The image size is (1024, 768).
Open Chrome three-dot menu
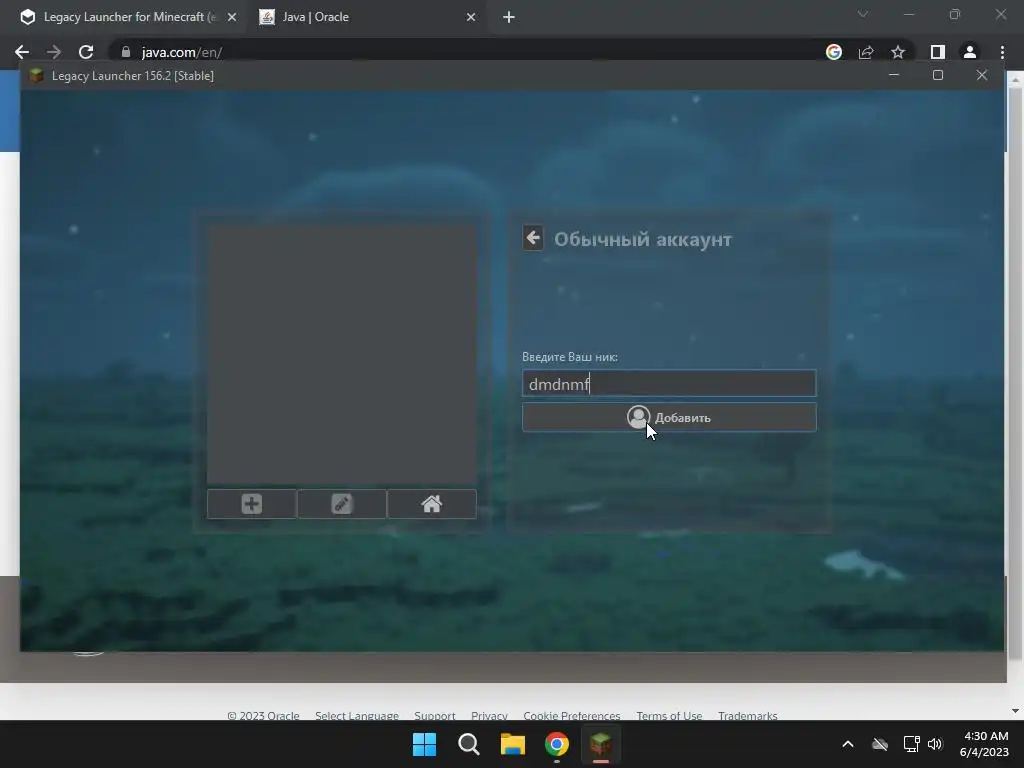pos(1002,52)
